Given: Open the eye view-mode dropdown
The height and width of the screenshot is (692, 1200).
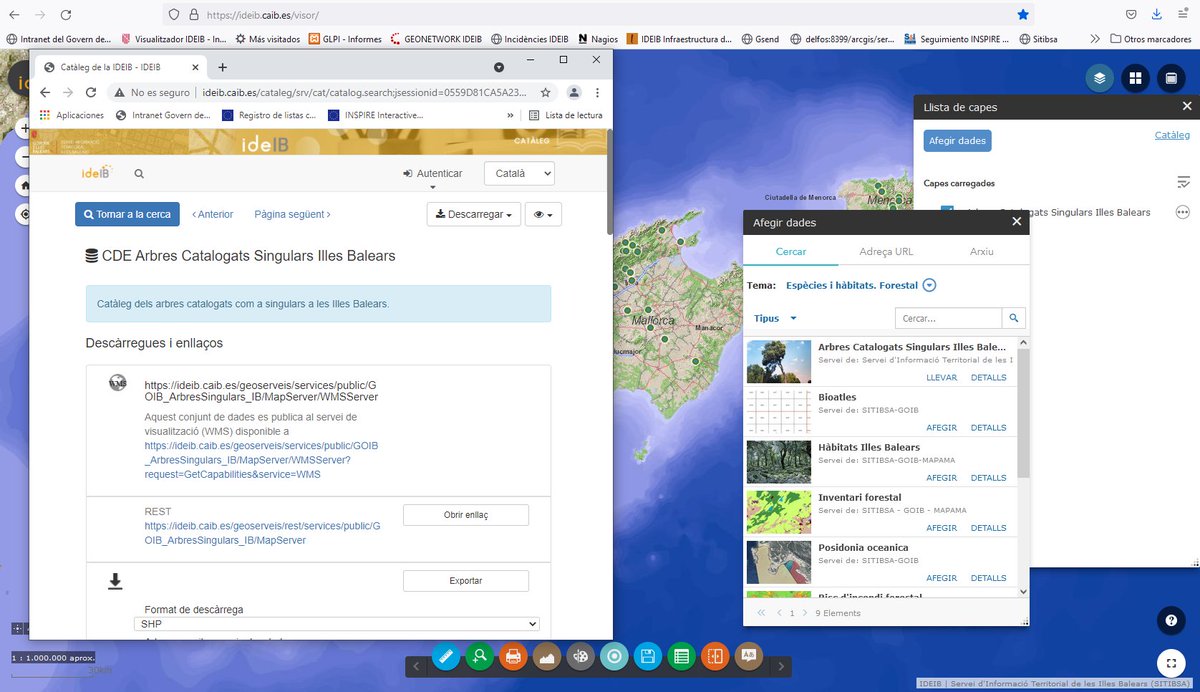Looking at the screenshot, I should tap(544, 214).
